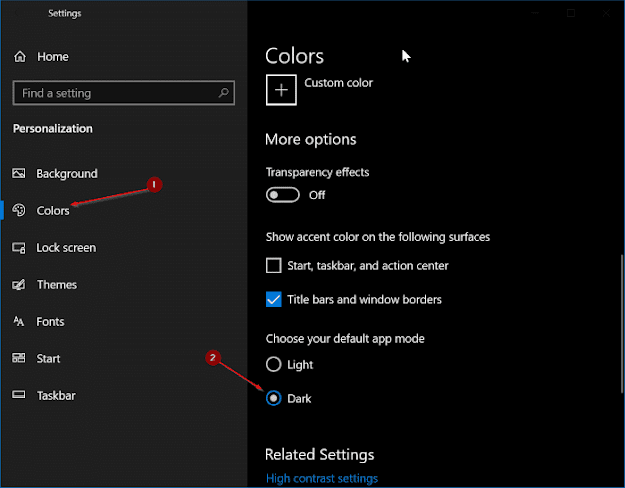Viewport: 625px width, 488px height.
Task: Click the Themes brush icon
Action: pos(19,284)
